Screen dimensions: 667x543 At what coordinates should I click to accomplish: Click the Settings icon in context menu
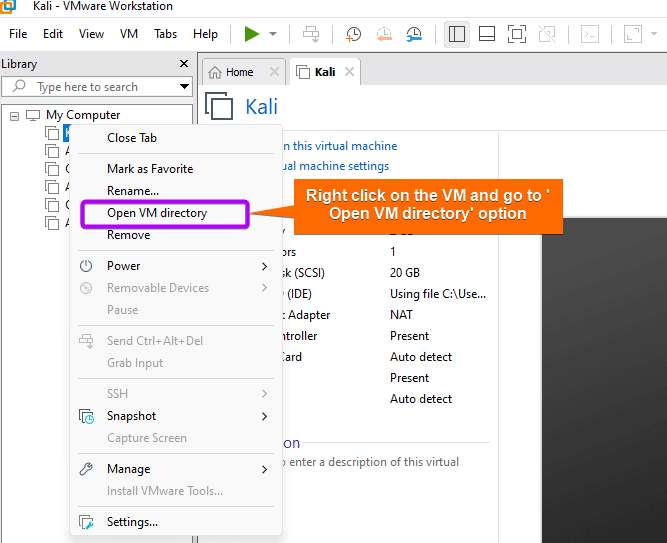tap(86, 522)
